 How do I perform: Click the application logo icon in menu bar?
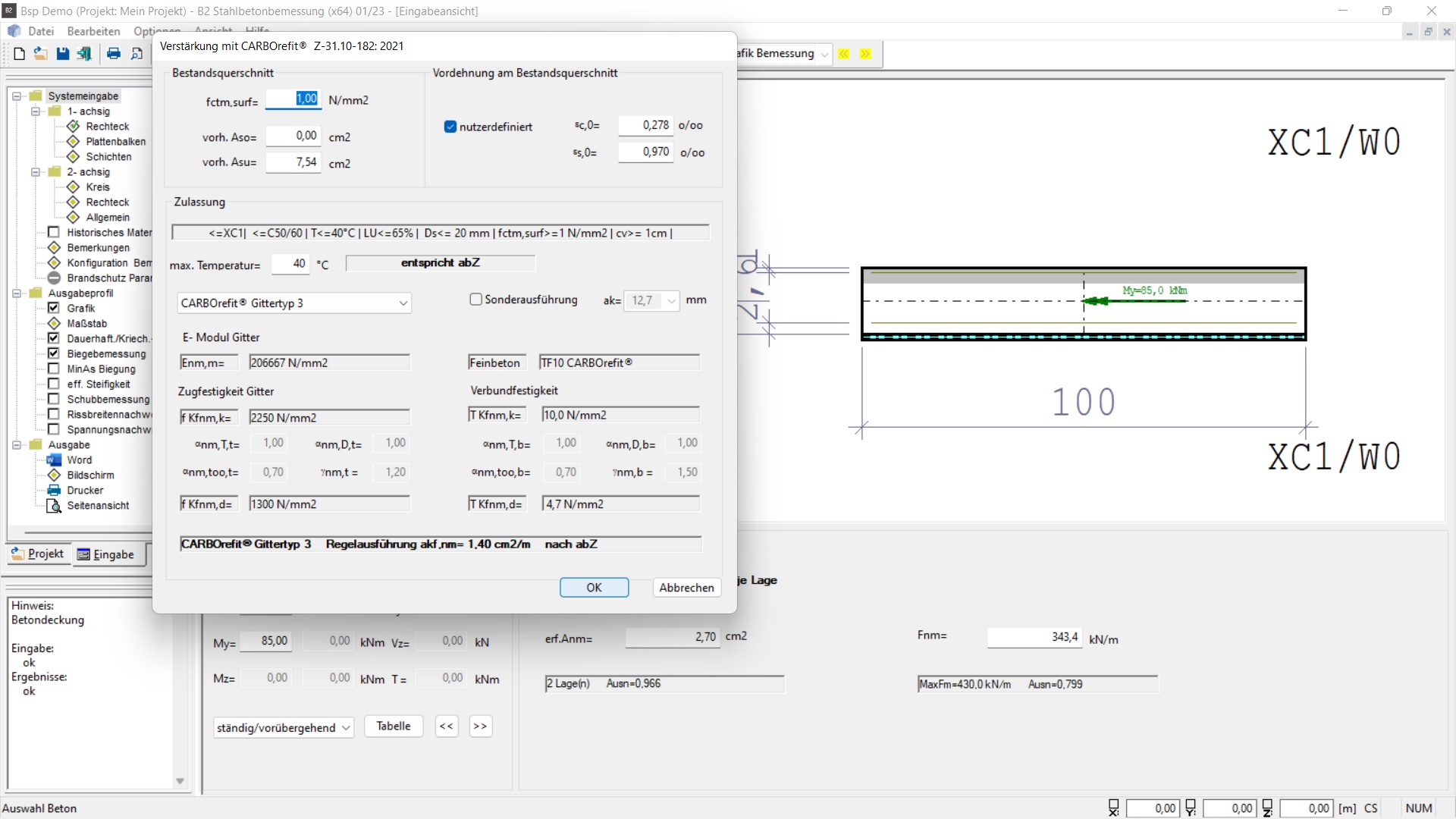tap(14, 31)
